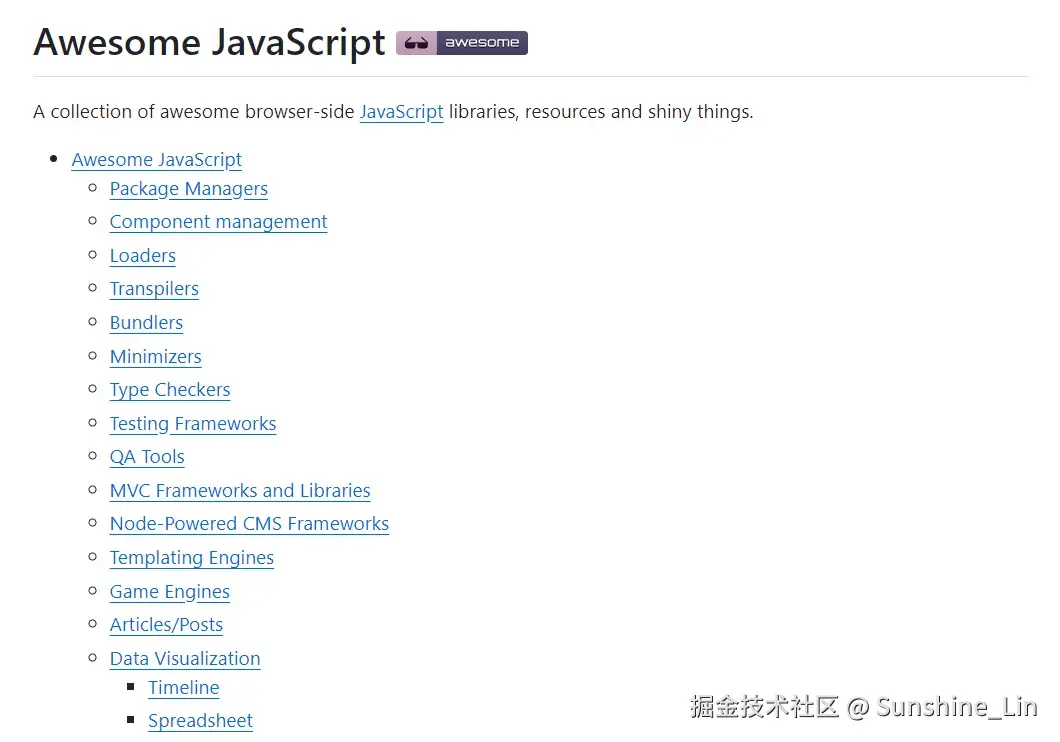Open the JavaScript link in description
The image size is (1060, 742).
401,111
